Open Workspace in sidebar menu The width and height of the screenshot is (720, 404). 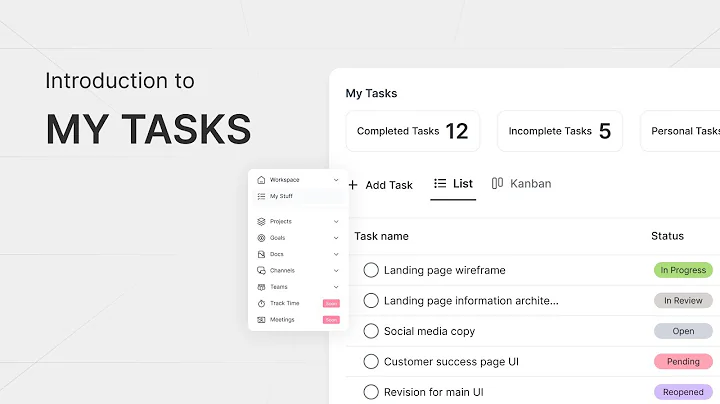coord(284,180)
